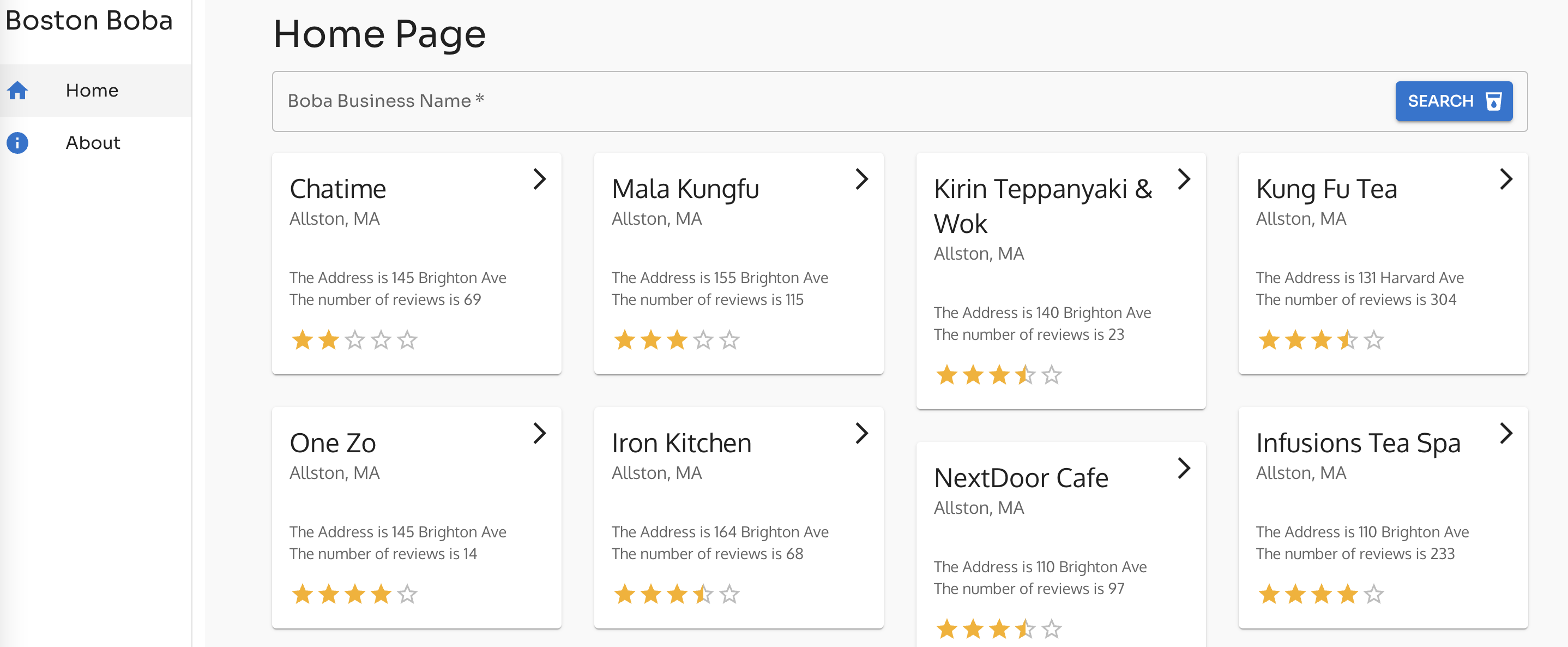Click the One Zo title
This screenshot has width=1568, height=647.
(x=333, y=443)
